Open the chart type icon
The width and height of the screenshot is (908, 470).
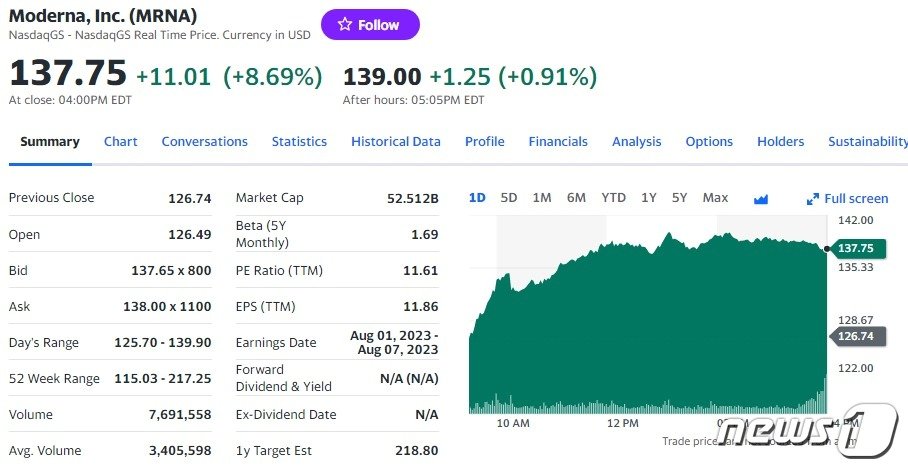[x=761, y=199]
